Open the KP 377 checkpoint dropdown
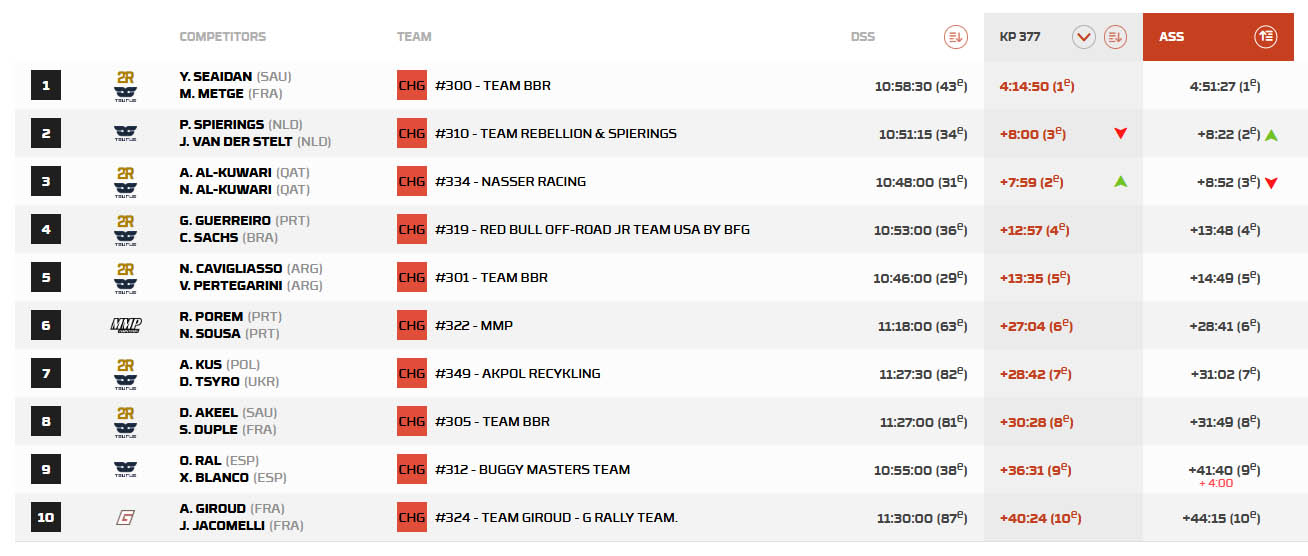This screenshot has height=556, width=1308. click(x=1084, y=37)
